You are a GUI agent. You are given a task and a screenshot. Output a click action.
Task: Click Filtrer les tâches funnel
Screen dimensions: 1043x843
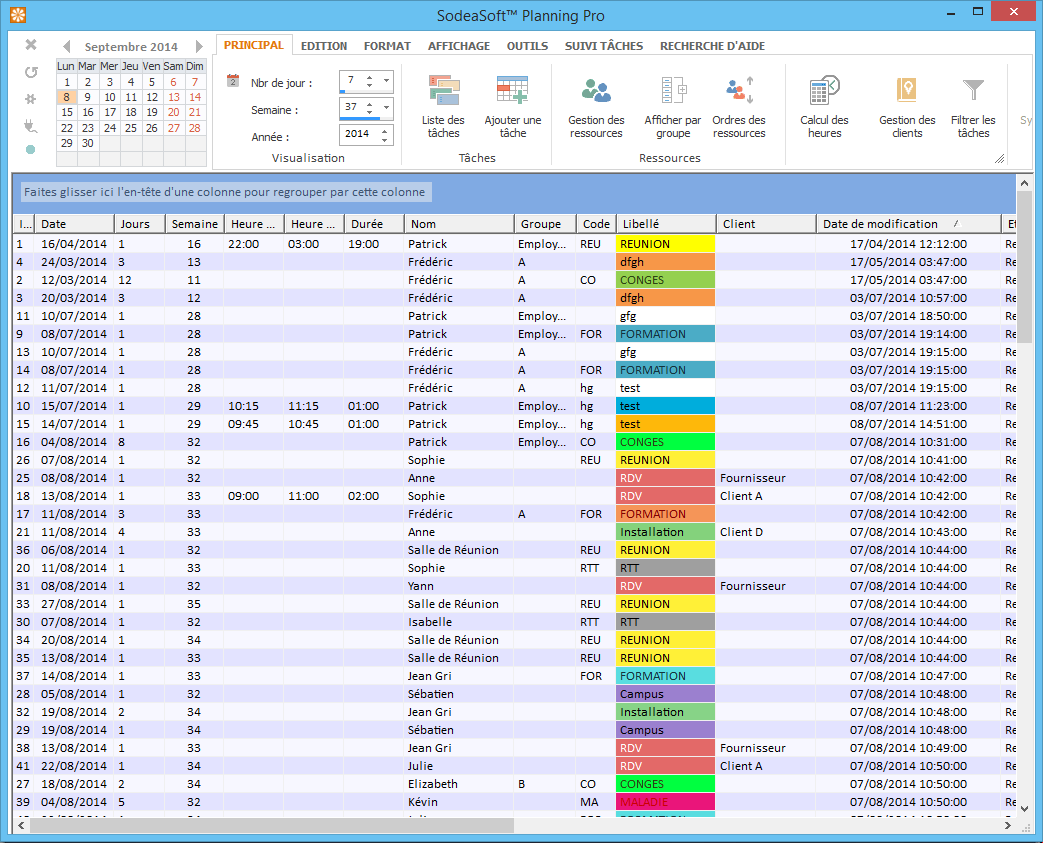click(x=973, y=90)
